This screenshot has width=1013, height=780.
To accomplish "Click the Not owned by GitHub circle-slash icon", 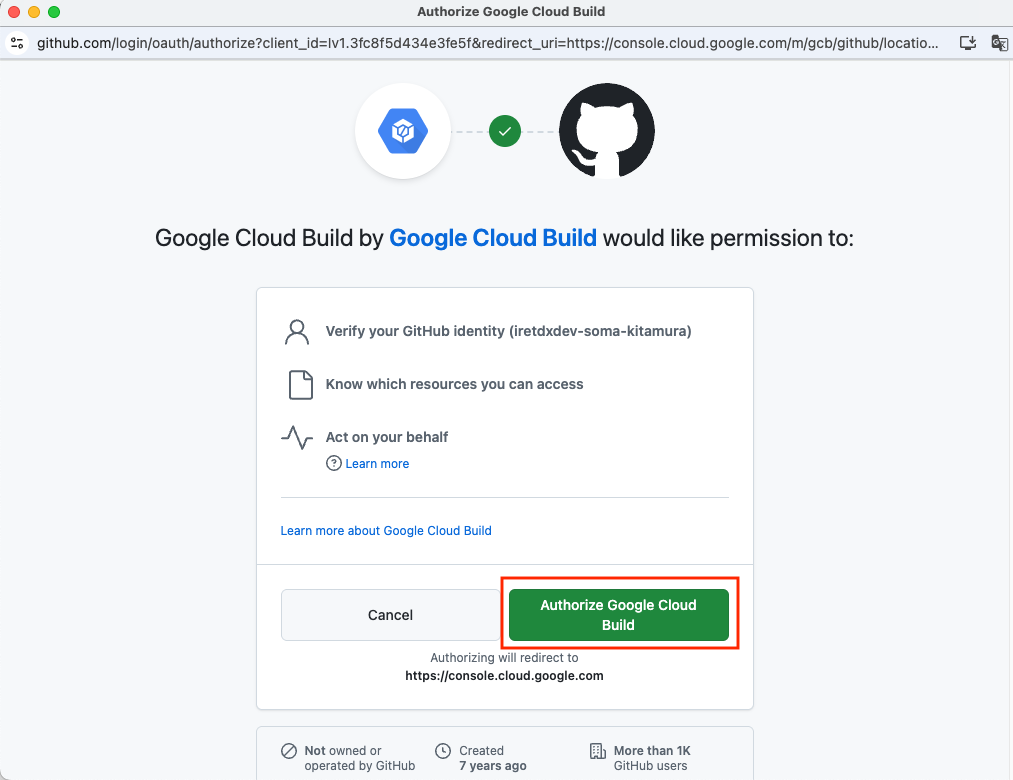I will 289,751.
